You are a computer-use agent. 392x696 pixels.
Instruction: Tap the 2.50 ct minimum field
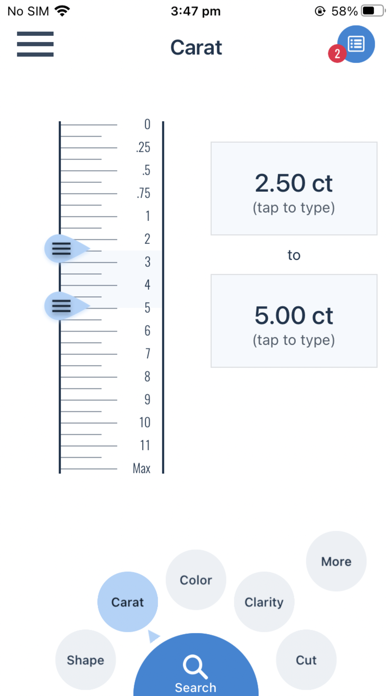(x=294, y=188)
